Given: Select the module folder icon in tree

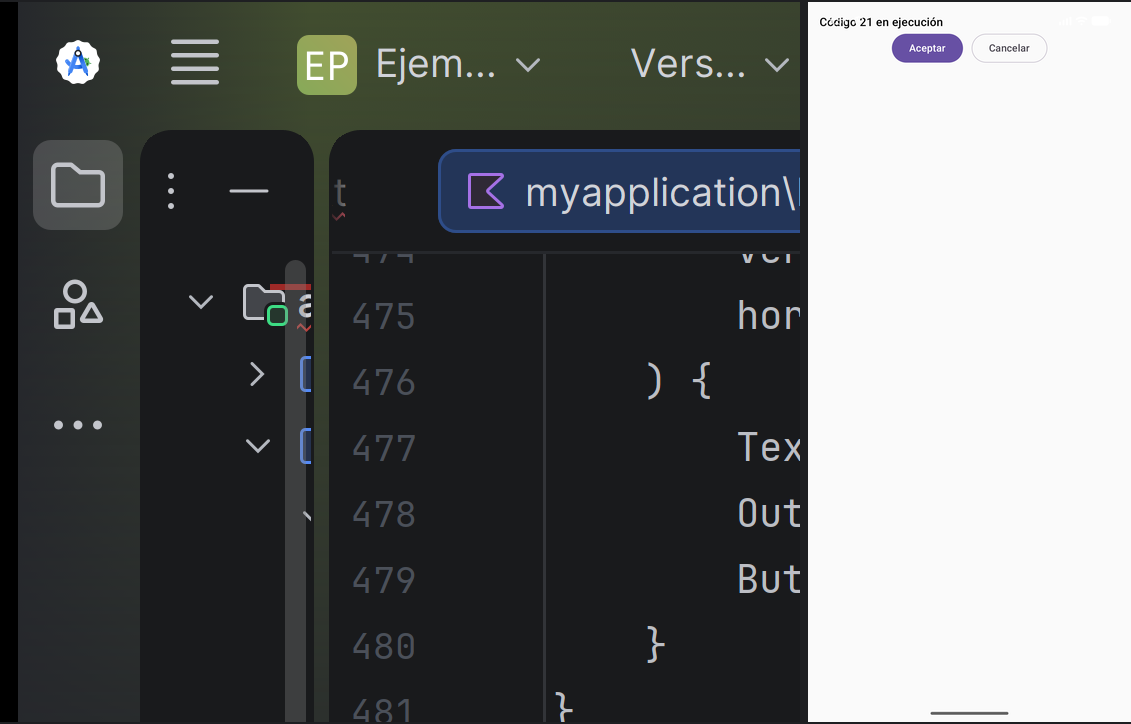Looking at the screenshot, I should [265, 303].
